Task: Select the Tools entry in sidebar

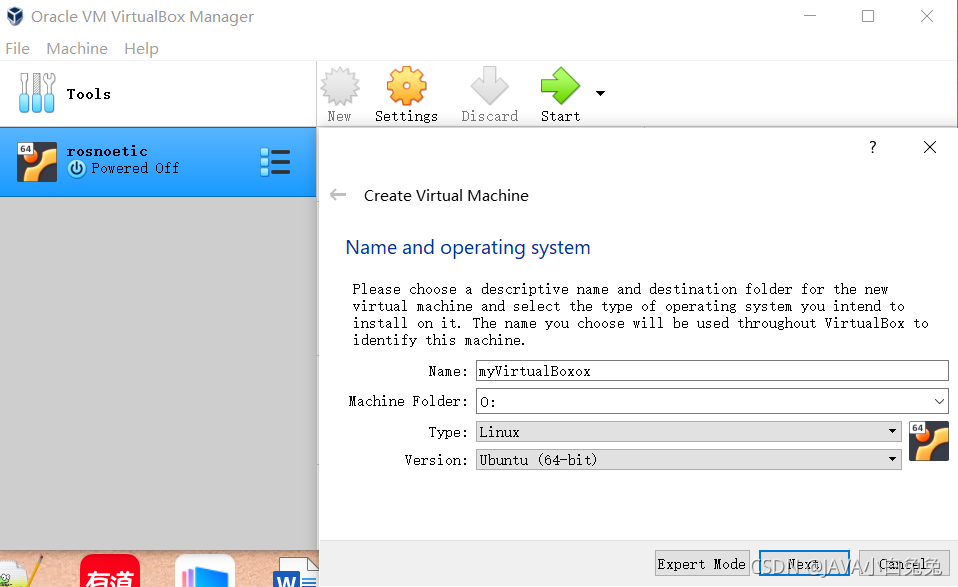Action: [158, 94]
